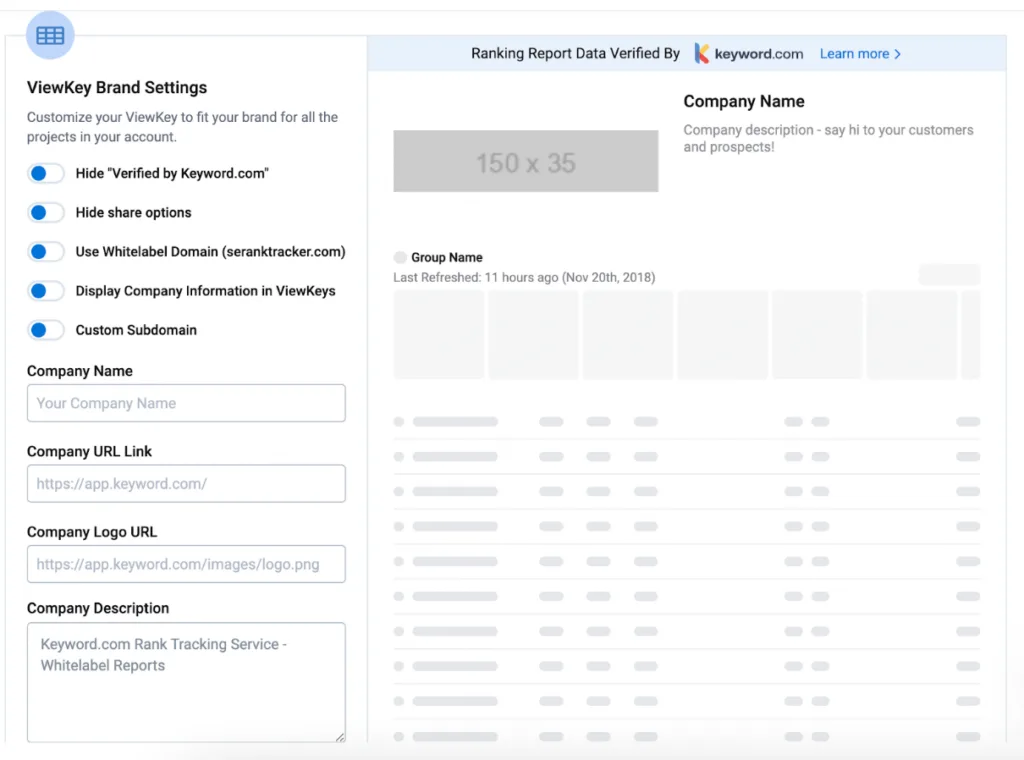Disable the Hide share options switch
The image size is (1024, 760).
[x=46, y=212]
